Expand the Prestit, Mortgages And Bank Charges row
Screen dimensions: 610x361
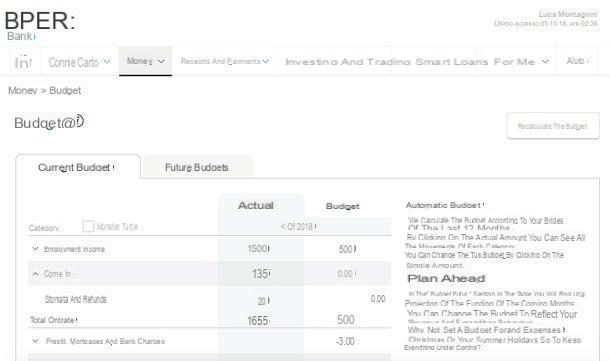(35, 341)
